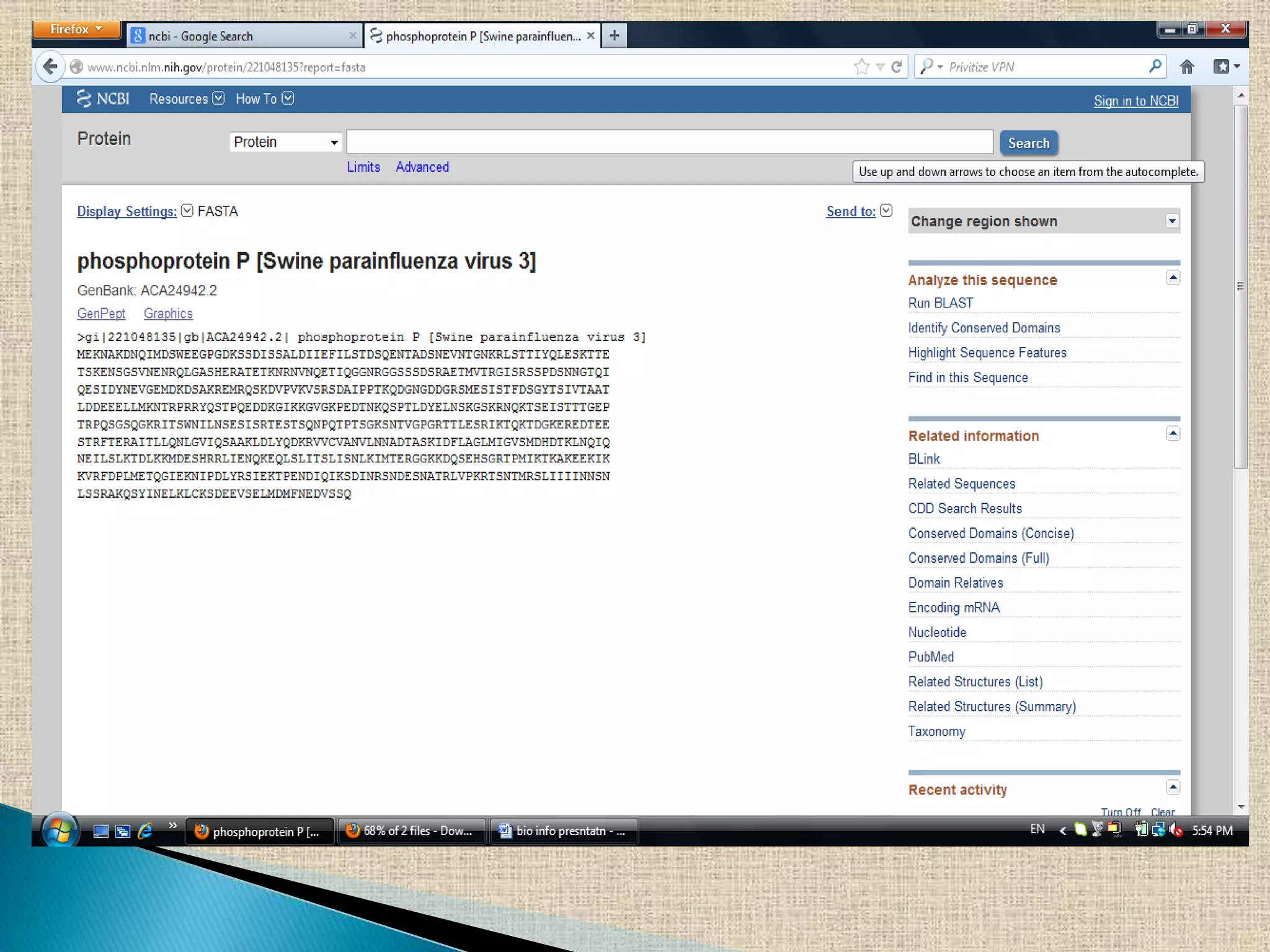
Task: Switch to the ncbi - Google Search tab
Action: 242,36
